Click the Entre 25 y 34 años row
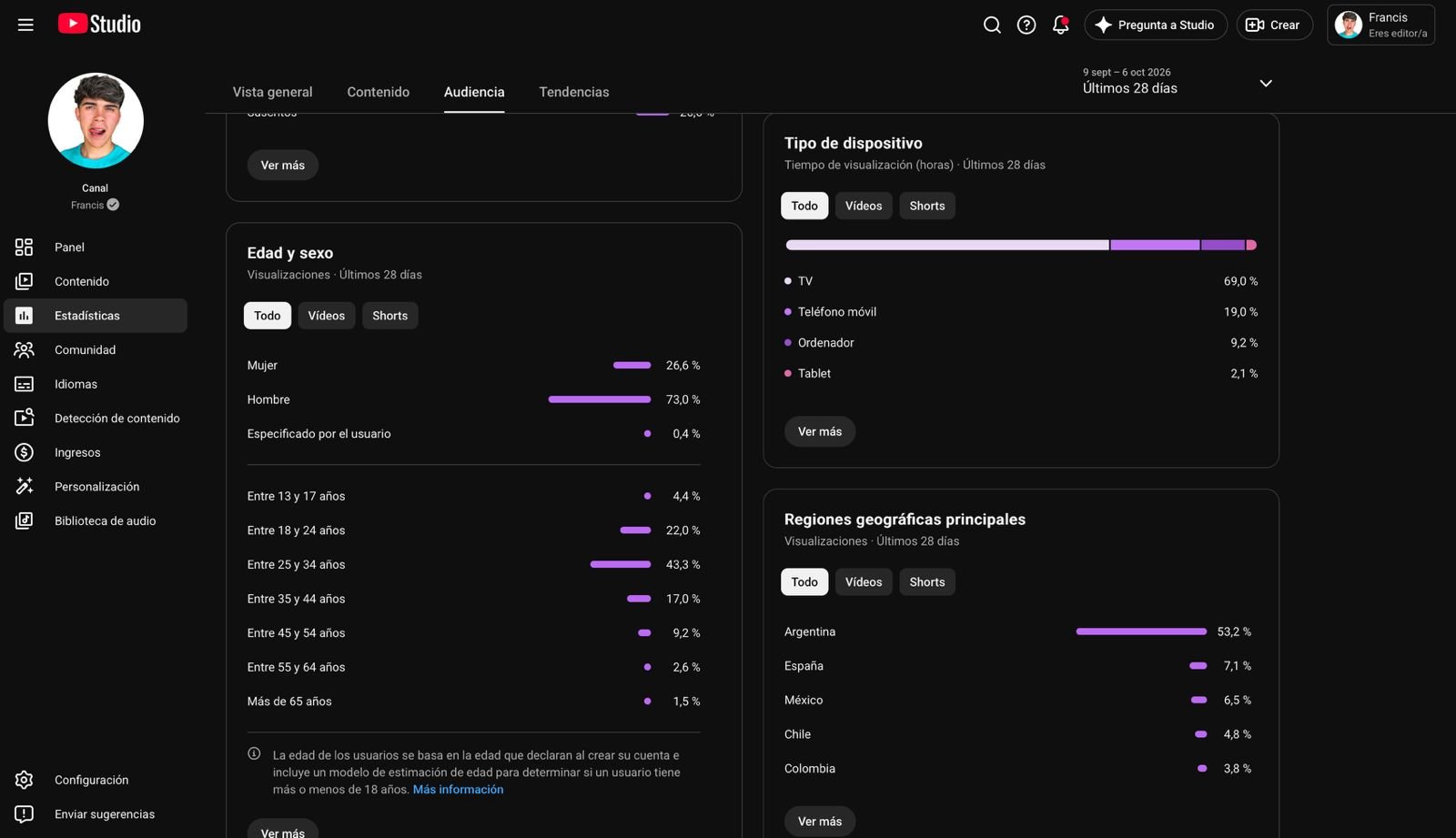Image resolution: width=1456 pixels, height=838 pixels. click(474, 564)
